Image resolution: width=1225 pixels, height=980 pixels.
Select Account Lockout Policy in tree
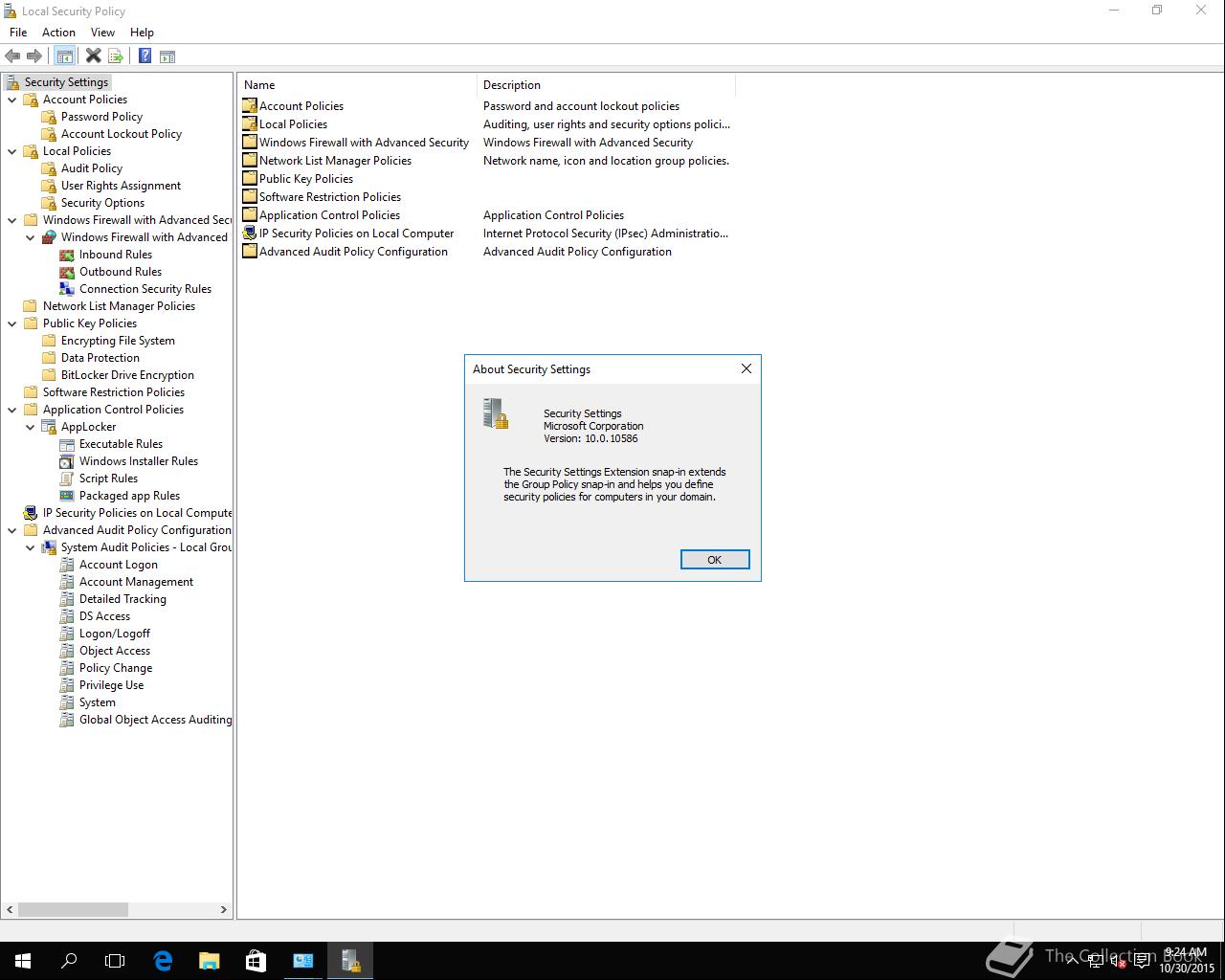pyautogui.click(x=122, y=134)
